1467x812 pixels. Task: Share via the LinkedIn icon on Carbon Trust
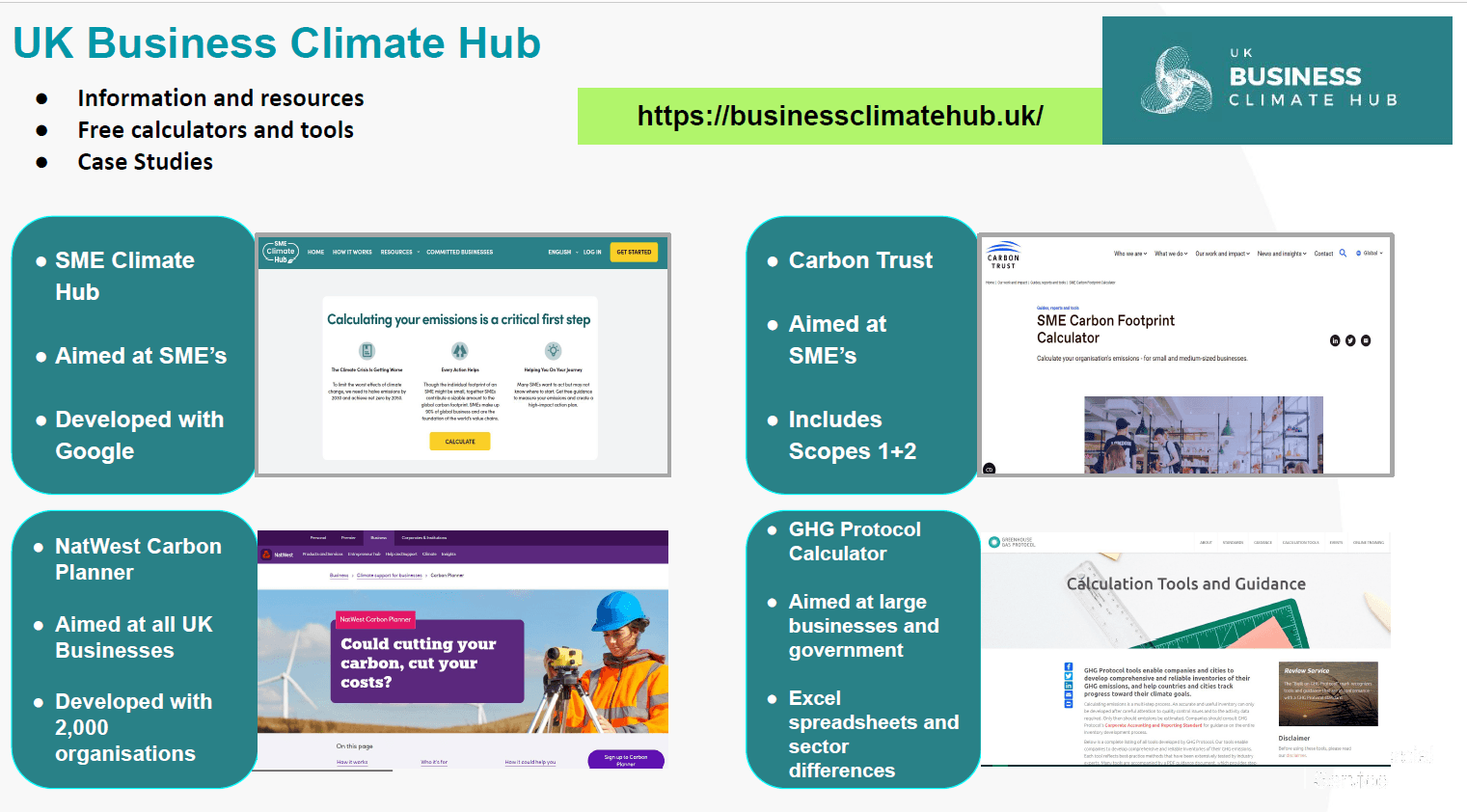click(1335, 340)
